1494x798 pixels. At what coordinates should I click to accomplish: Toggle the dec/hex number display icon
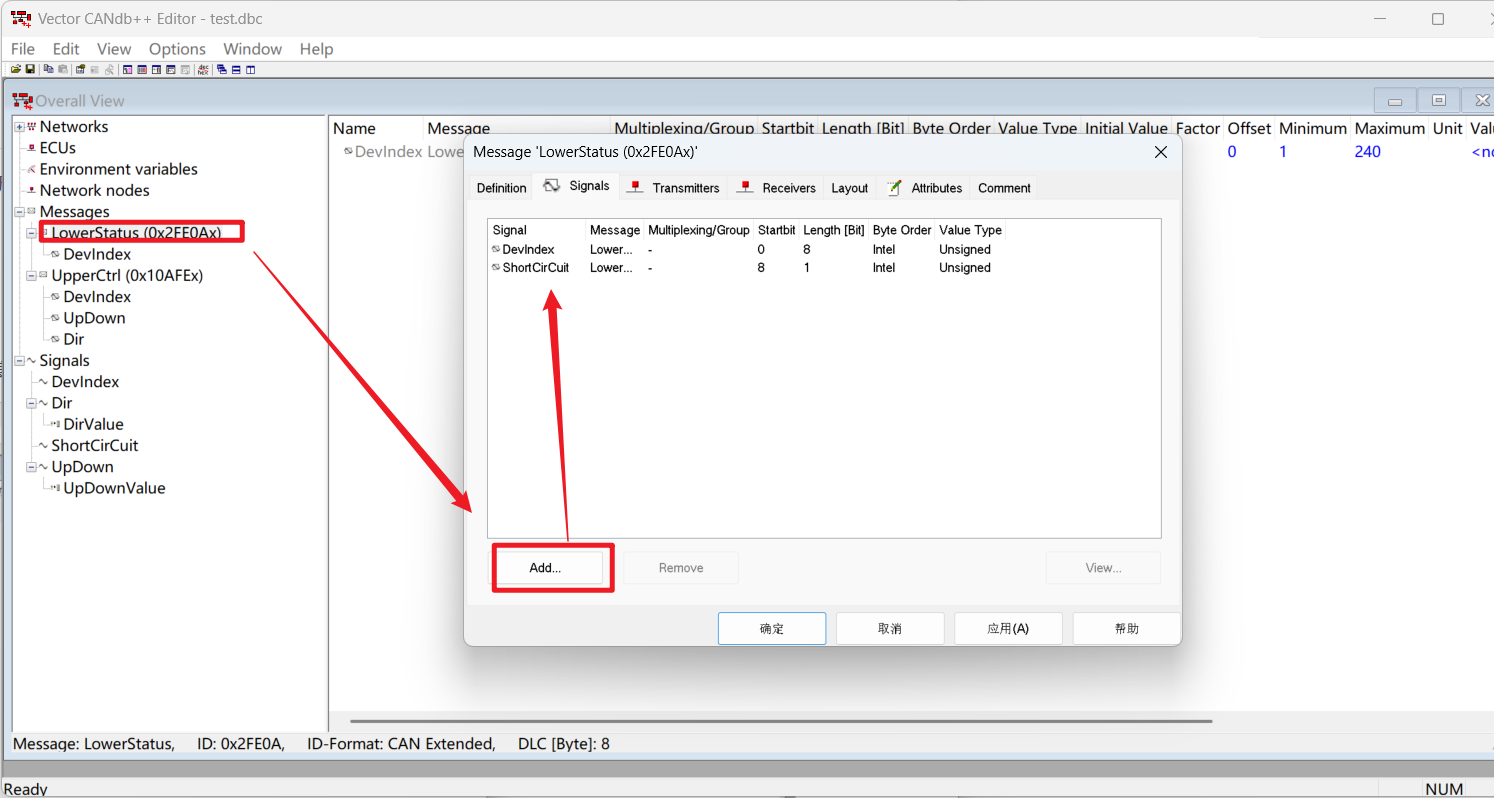[203, 69]
